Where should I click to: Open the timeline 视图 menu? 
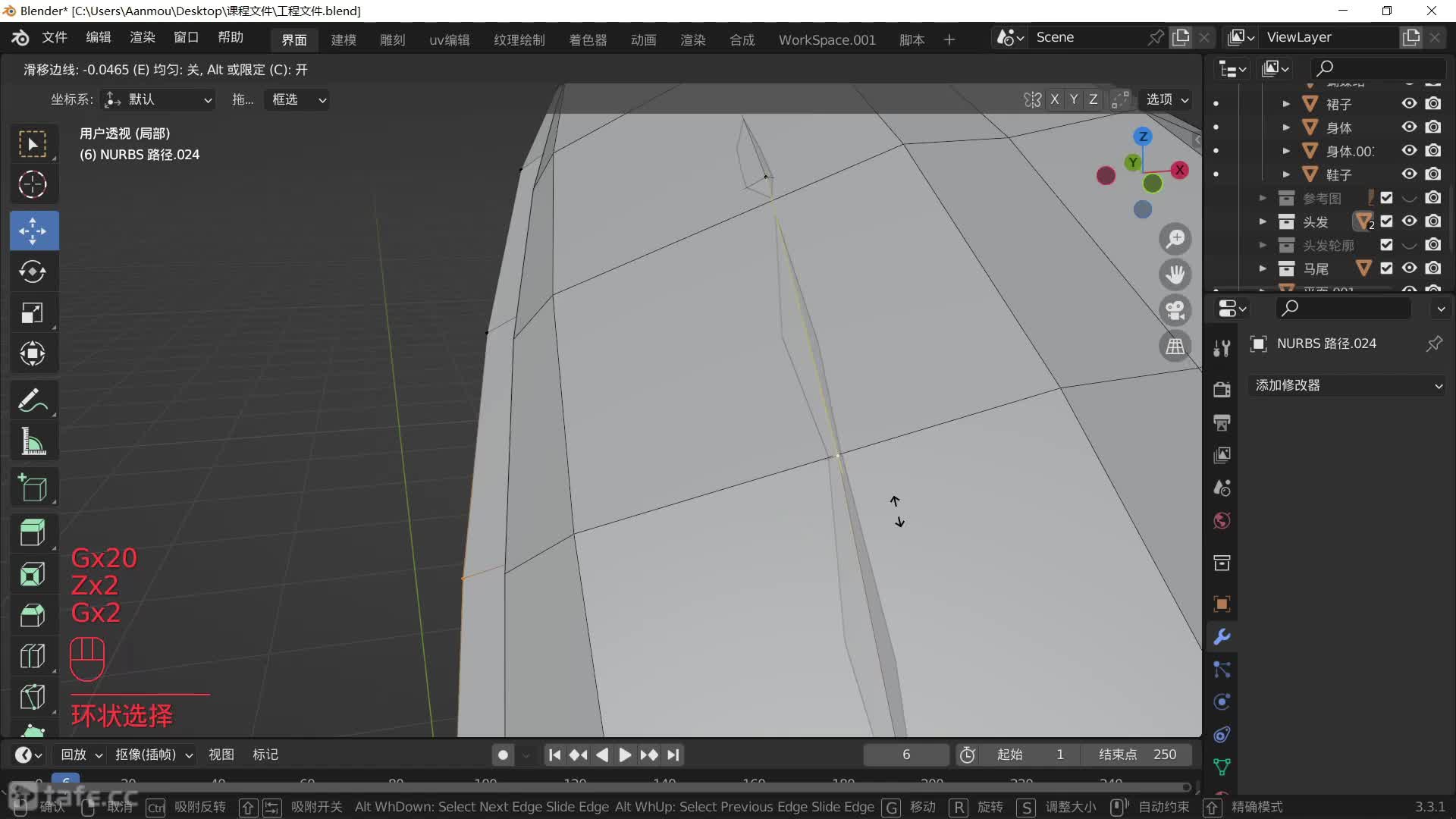click(x=221, y=755)
